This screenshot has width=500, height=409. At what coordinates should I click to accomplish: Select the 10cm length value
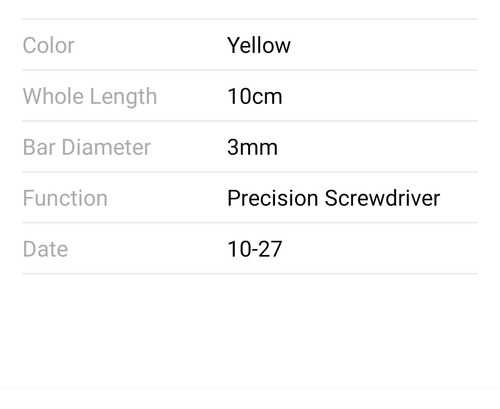(255, 97)
